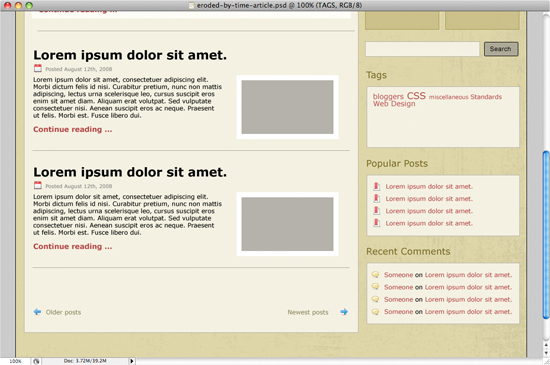Screen dimensions: 550x365
Task: Click the bloggers tag
Action: tap(388, 96)
